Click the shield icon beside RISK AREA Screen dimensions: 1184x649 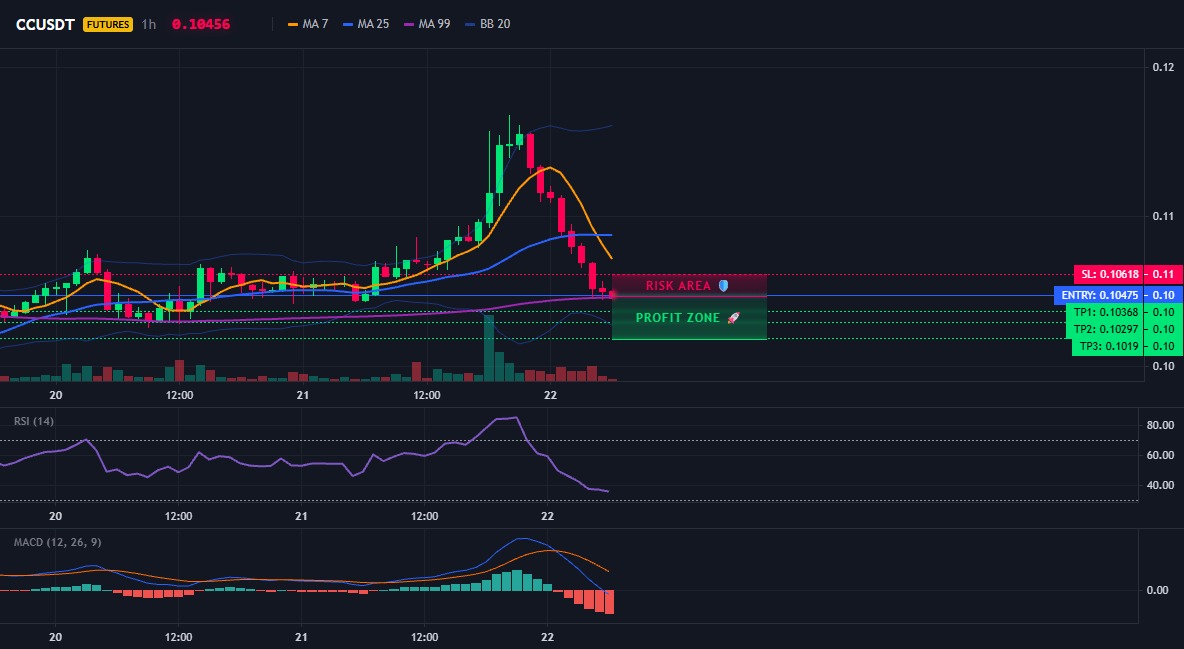tap(723, 286)
